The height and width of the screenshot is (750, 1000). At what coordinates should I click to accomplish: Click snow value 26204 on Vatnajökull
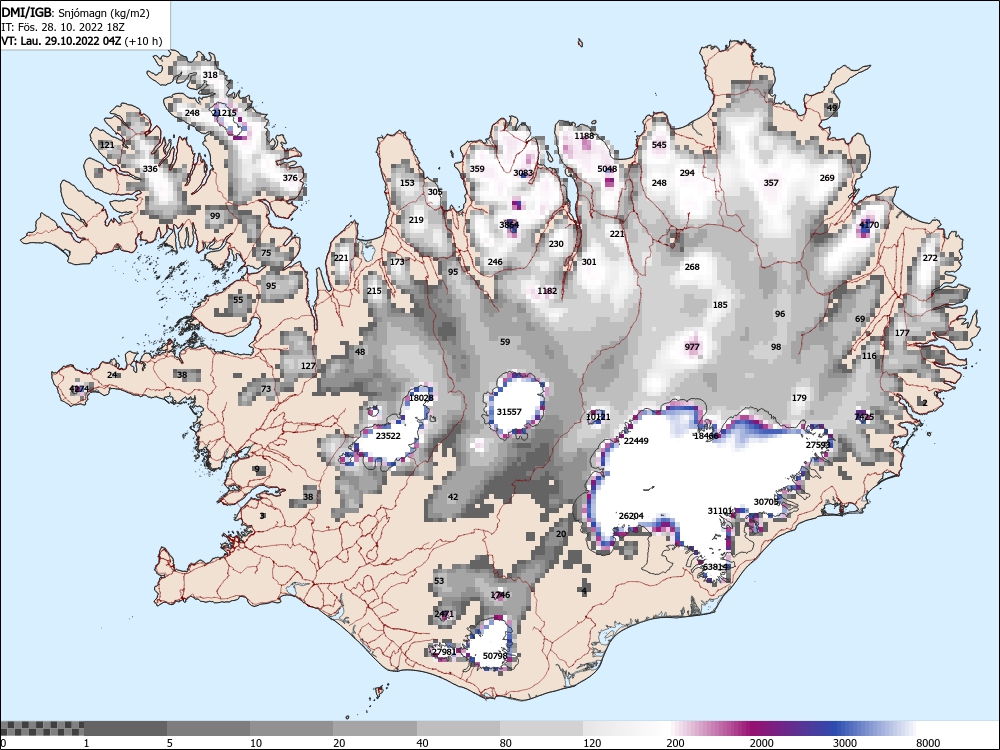click(631, 516)
